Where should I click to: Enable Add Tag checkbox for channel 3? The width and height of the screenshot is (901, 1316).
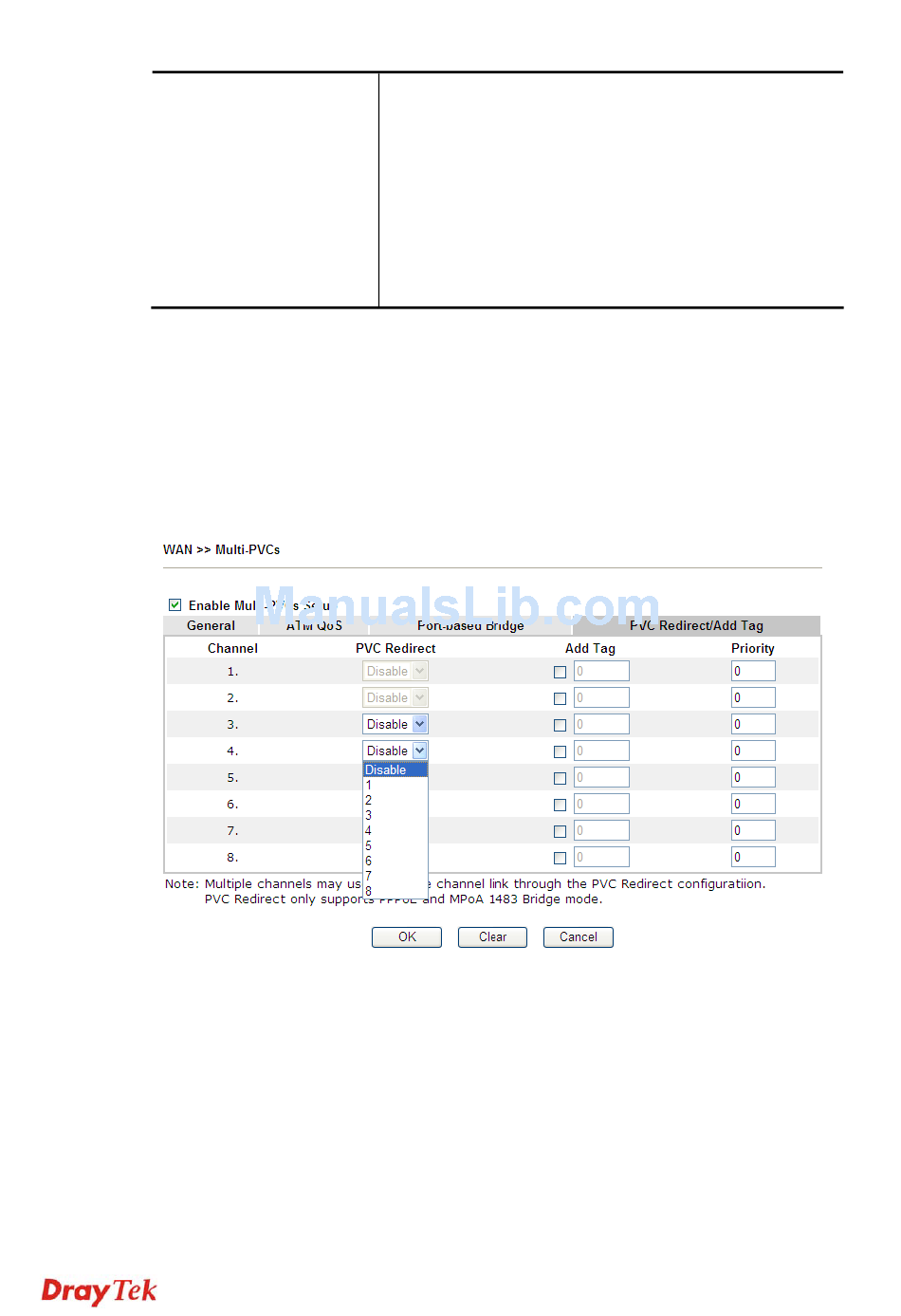pyautogui.click(x=560, y=725)
